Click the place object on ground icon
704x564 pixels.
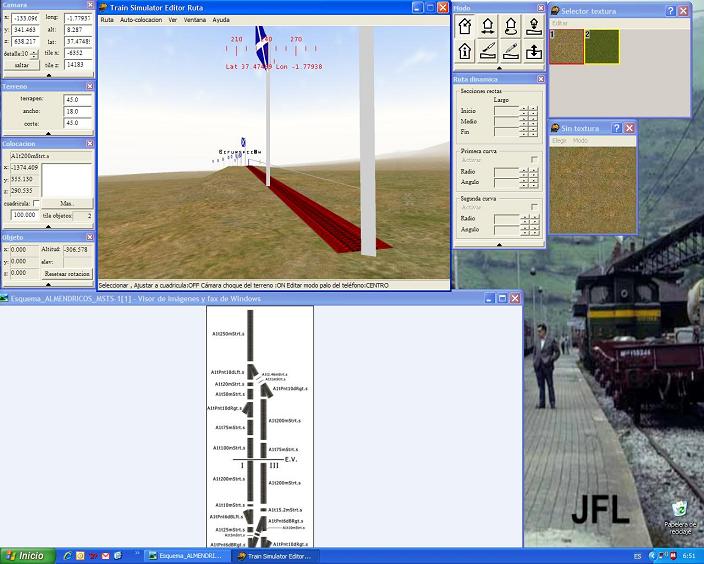[534, 26]
